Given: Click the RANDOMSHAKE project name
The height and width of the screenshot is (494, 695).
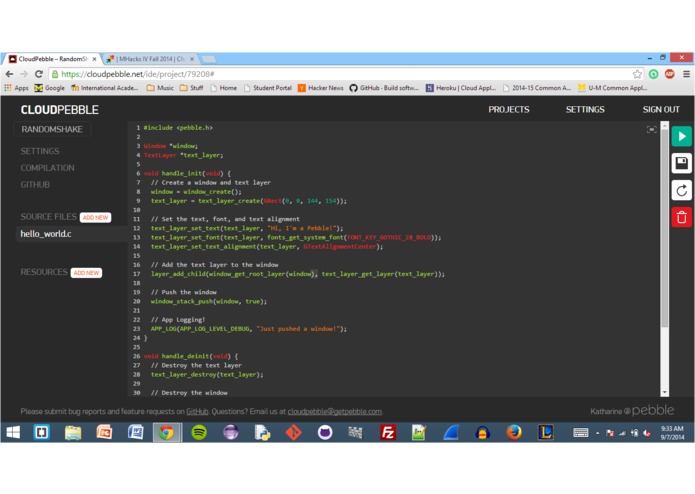Looking at the screenshot, I should 52,129.
